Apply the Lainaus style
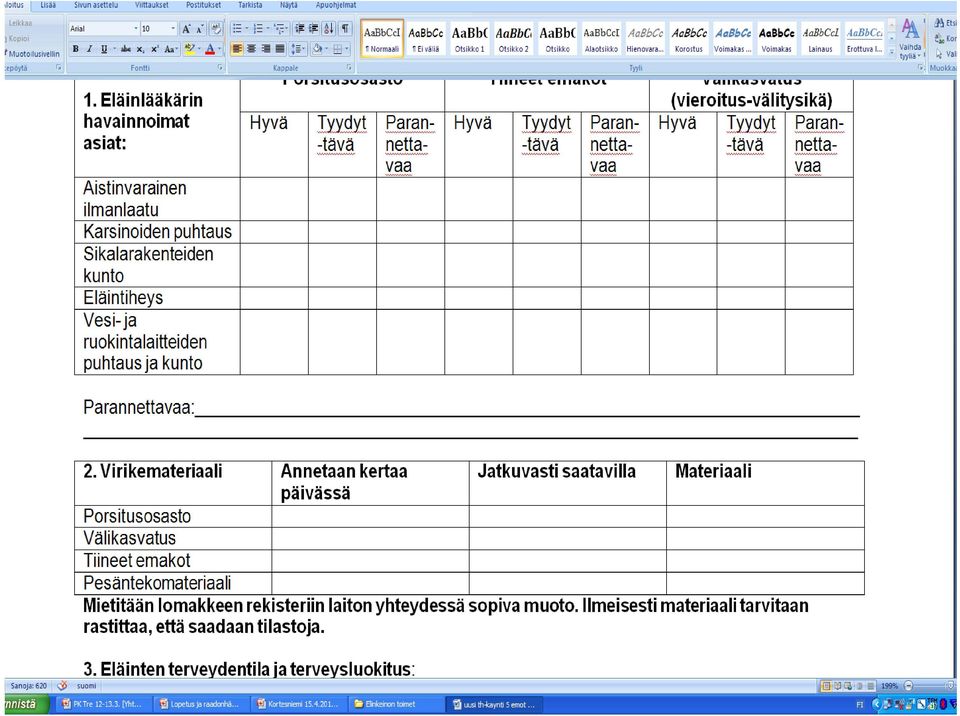Image resolution: width=960 pixels, height=716 pixels. pos(820,39)
